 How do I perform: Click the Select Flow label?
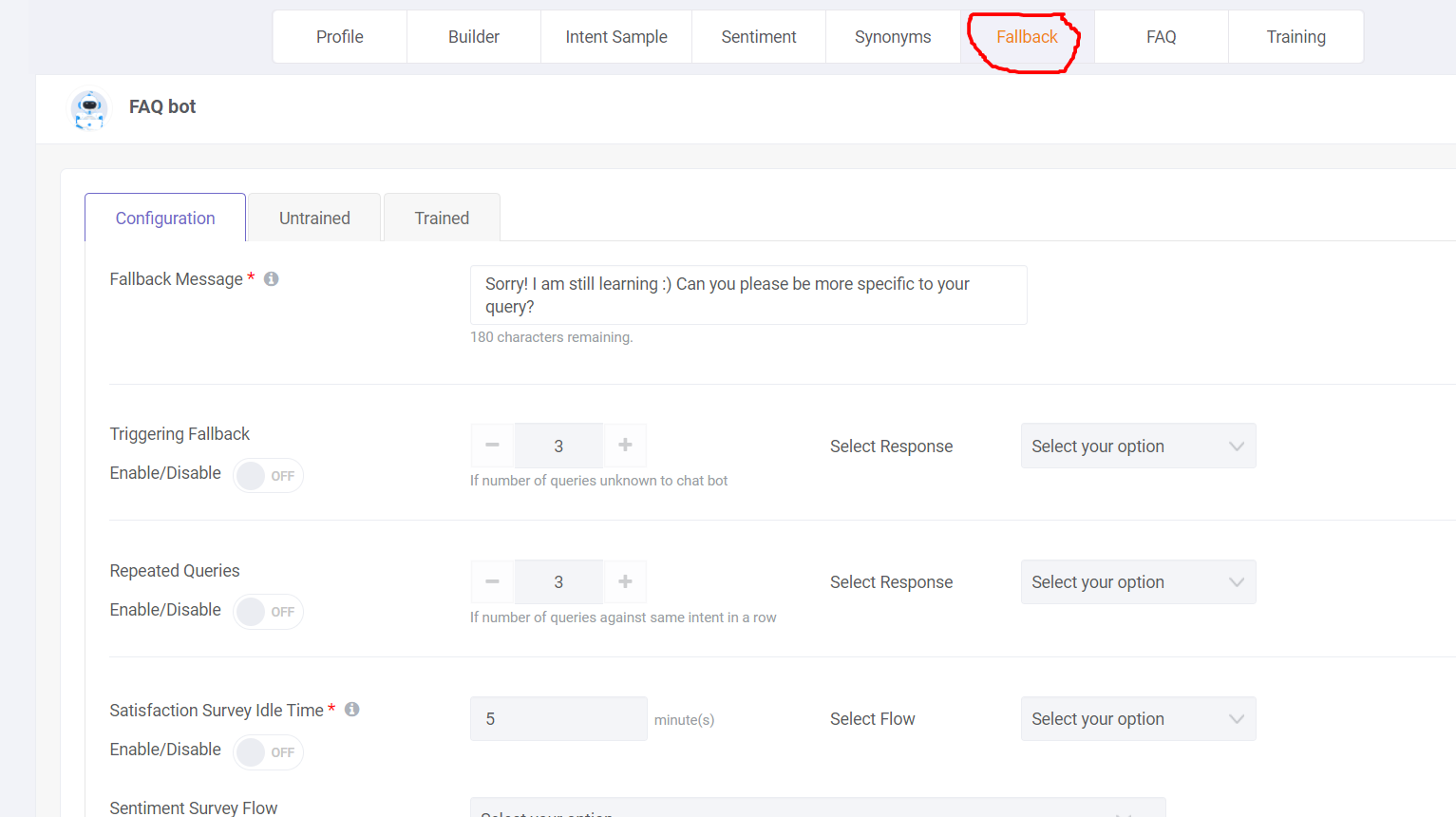pos(873,719)
